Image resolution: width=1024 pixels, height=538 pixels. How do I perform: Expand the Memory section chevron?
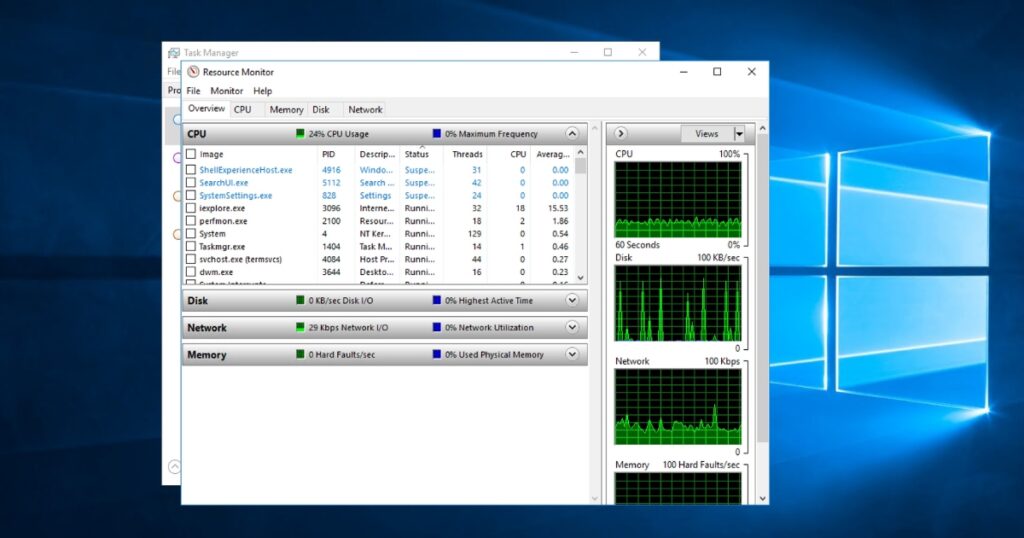point(572,355)
